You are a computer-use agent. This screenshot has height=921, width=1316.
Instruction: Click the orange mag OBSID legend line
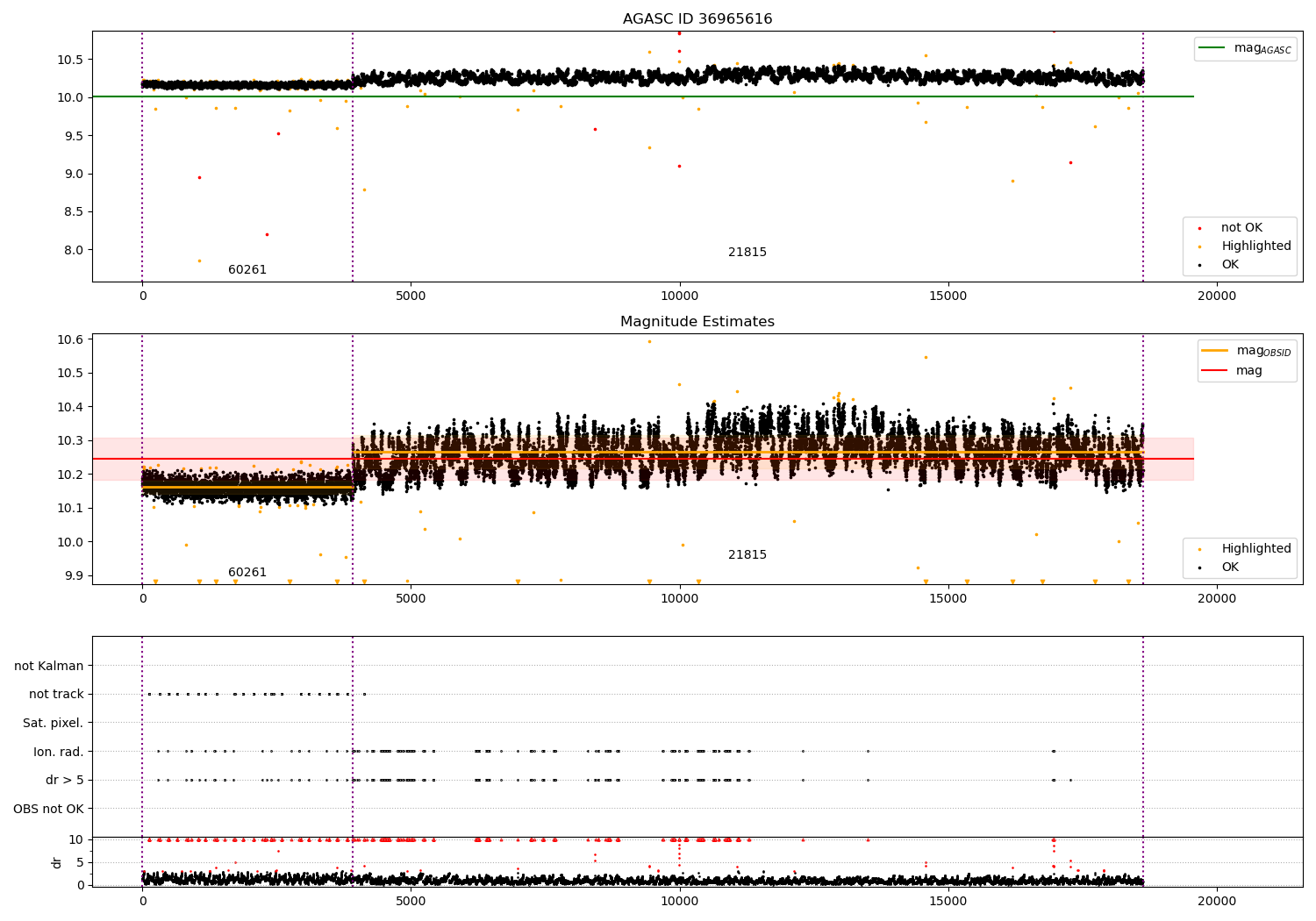coord(1214,351)
